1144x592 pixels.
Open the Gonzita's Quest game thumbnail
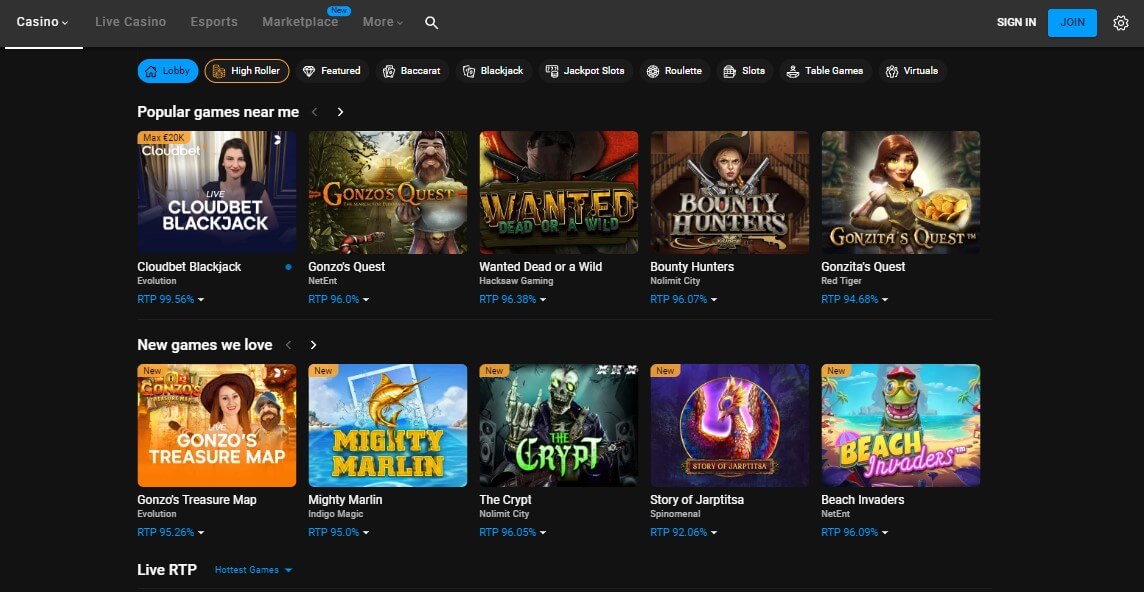900,192
